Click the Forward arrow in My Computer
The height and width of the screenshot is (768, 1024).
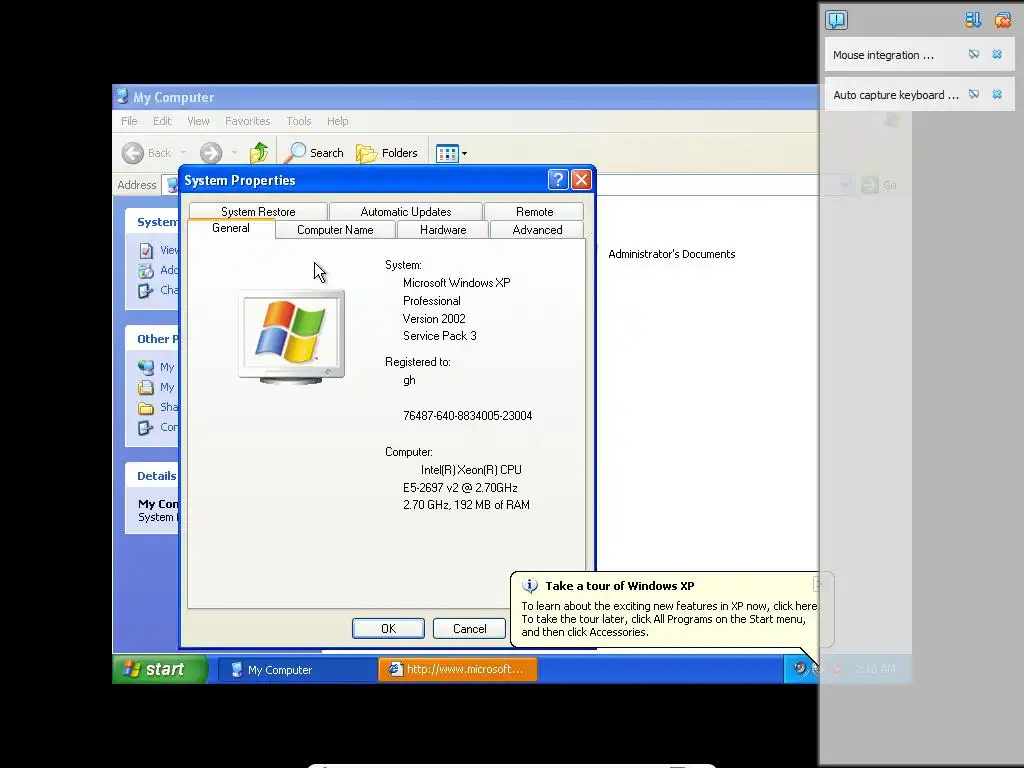(211, 153)
